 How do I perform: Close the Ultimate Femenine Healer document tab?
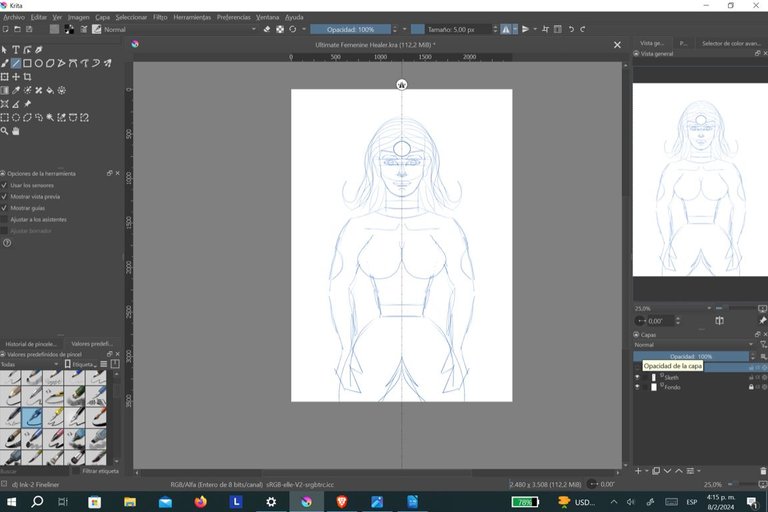(617, 45)
